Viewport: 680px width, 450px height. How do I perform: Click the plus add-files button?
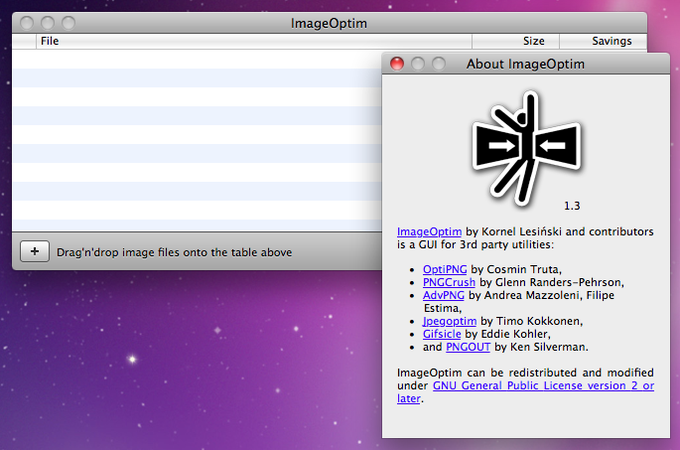[35, 251]
